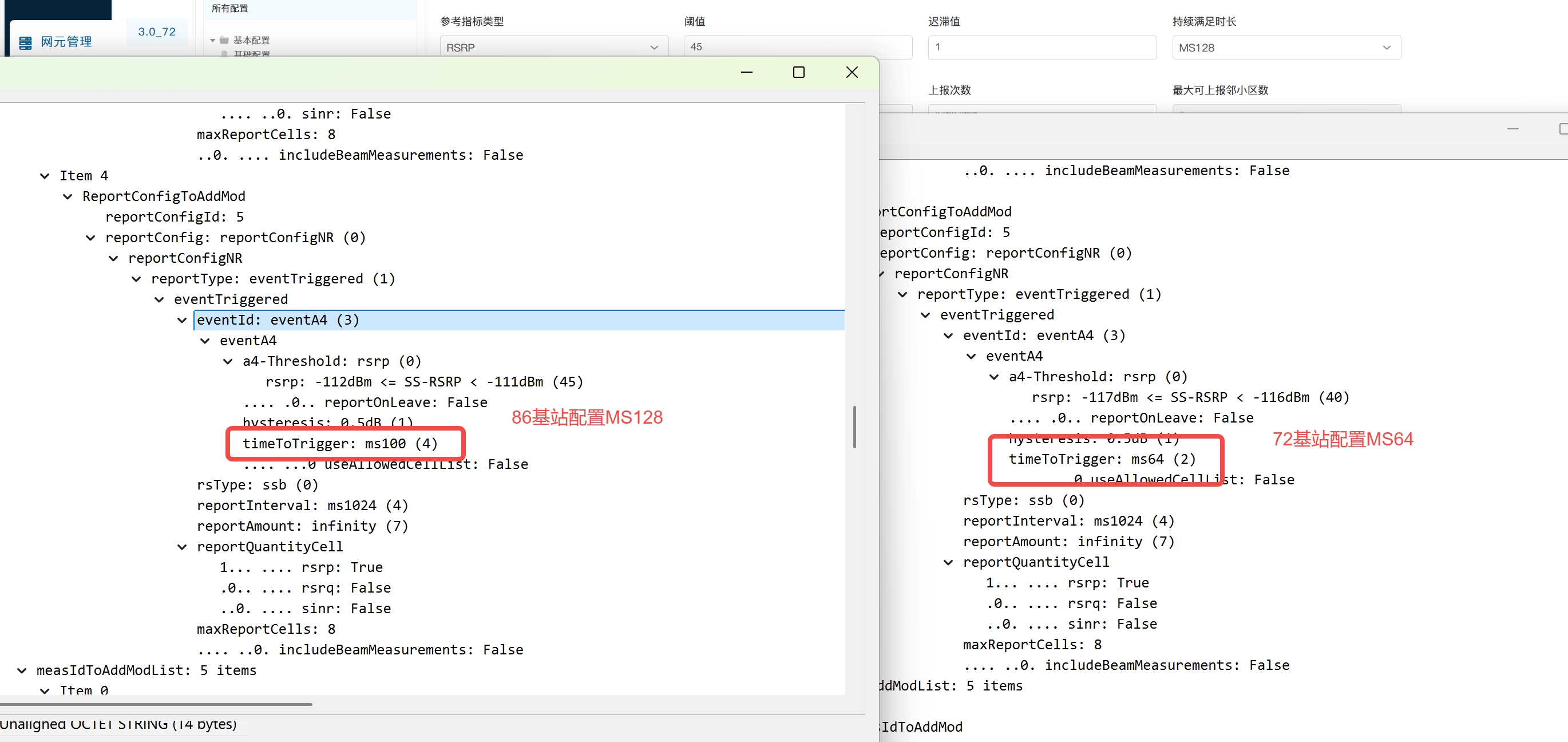Maximize the left packet details window
1568x742 pixels.
799,73
